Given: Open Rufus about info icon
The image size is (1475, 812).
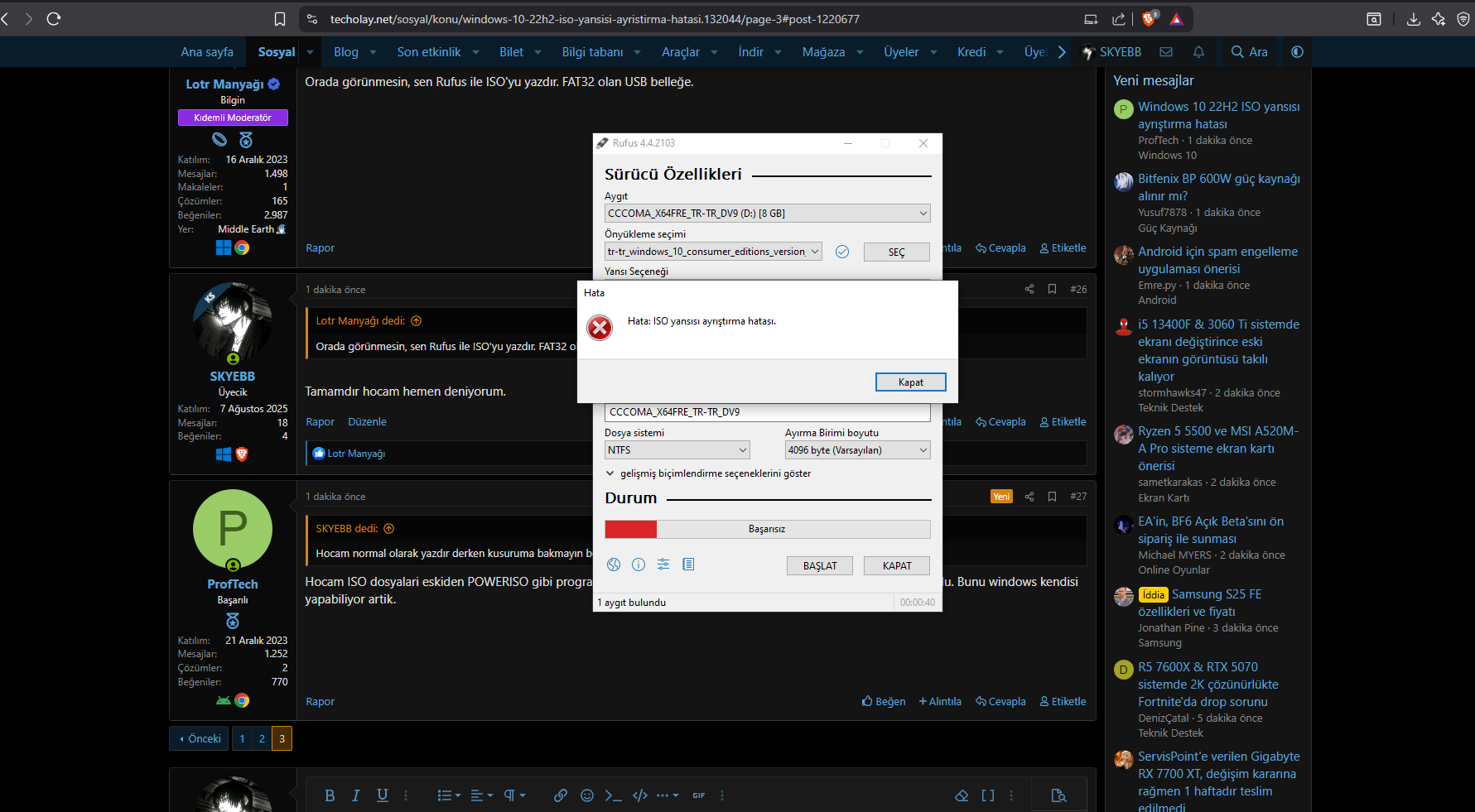Looking at the screenshot, I should coord(639,565).
